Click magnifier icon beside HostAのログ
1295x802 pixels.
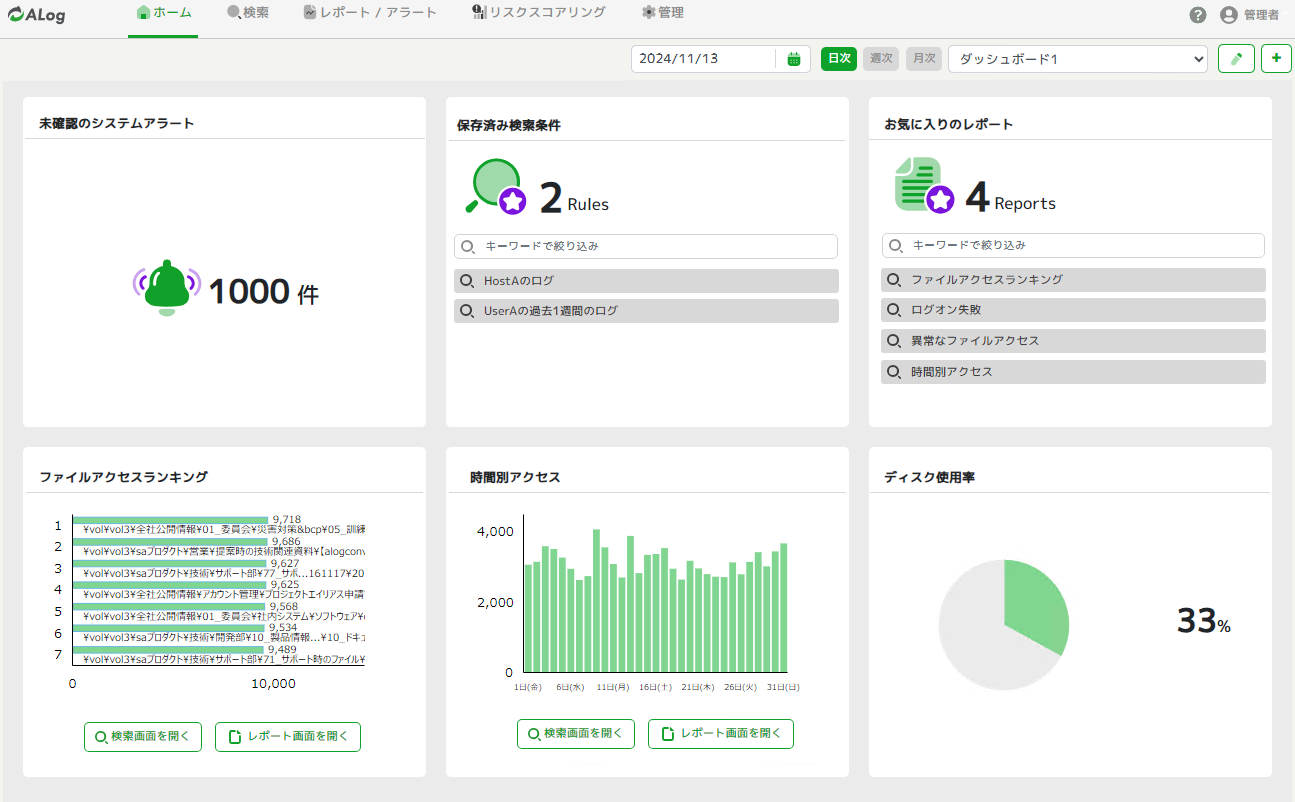coord(467,281)
